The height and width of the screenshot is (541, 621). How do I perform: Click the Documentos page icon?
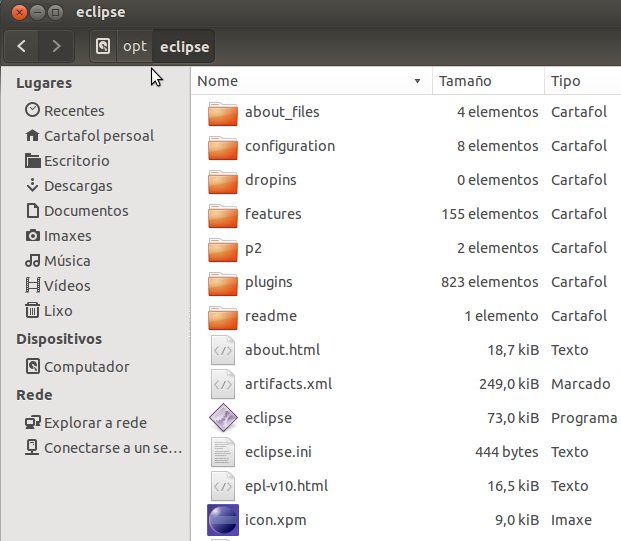coord(32,211)
